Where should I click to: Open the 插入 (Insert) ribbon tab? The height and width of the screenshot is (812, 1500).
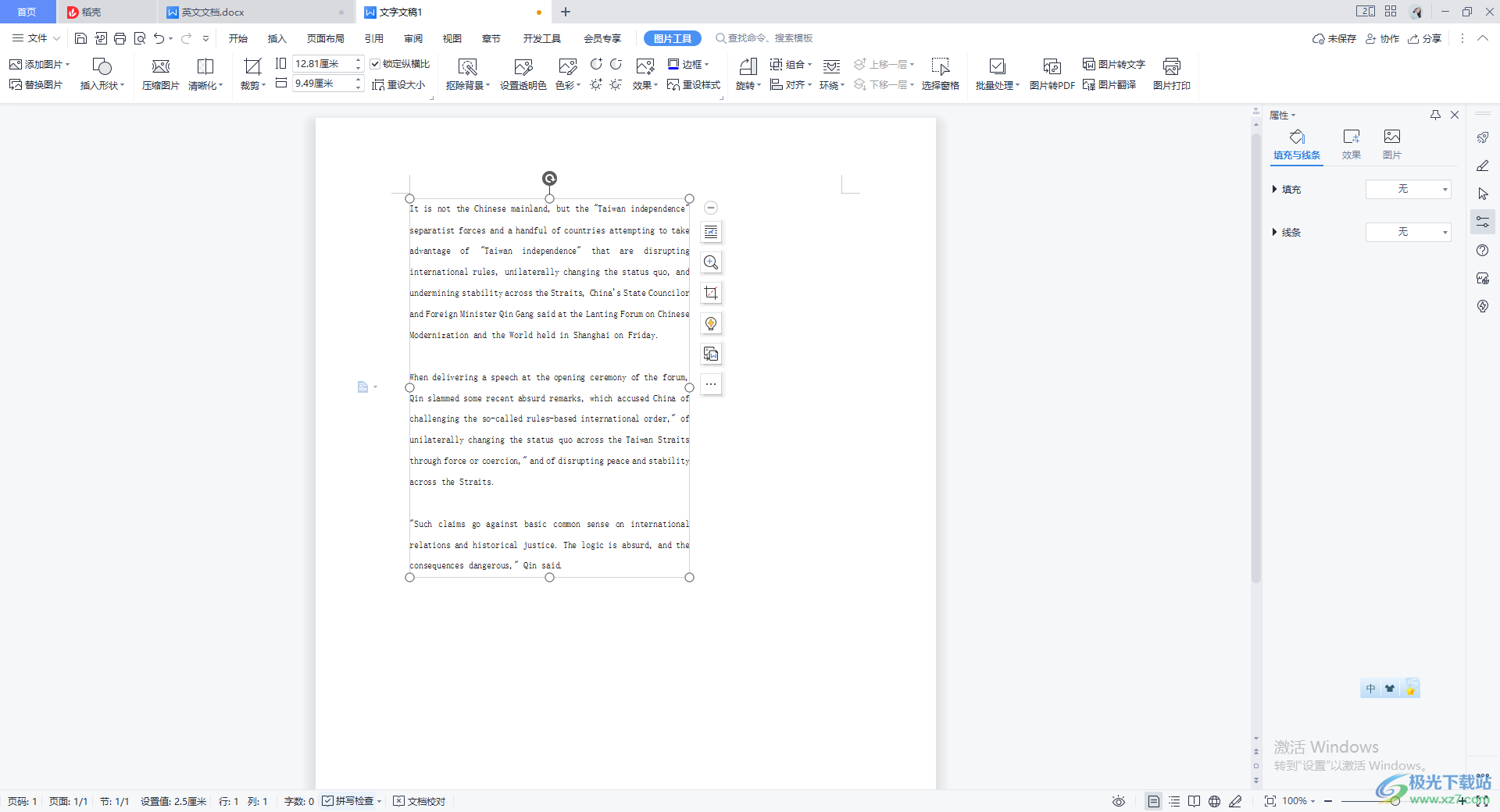tap(277, 38)
